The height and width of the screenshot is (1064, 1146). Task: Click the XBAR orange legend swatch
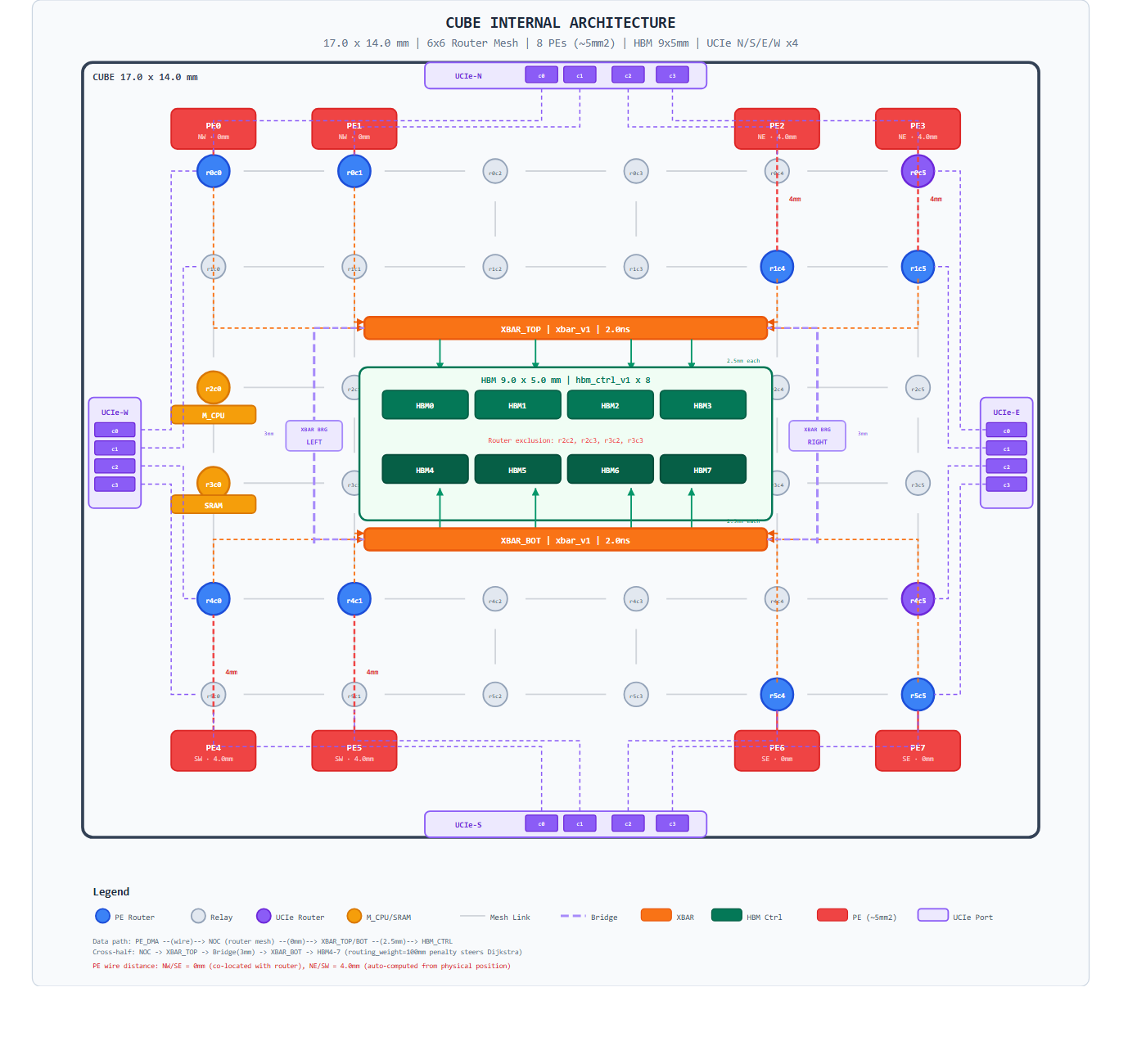tap(656, 915)
